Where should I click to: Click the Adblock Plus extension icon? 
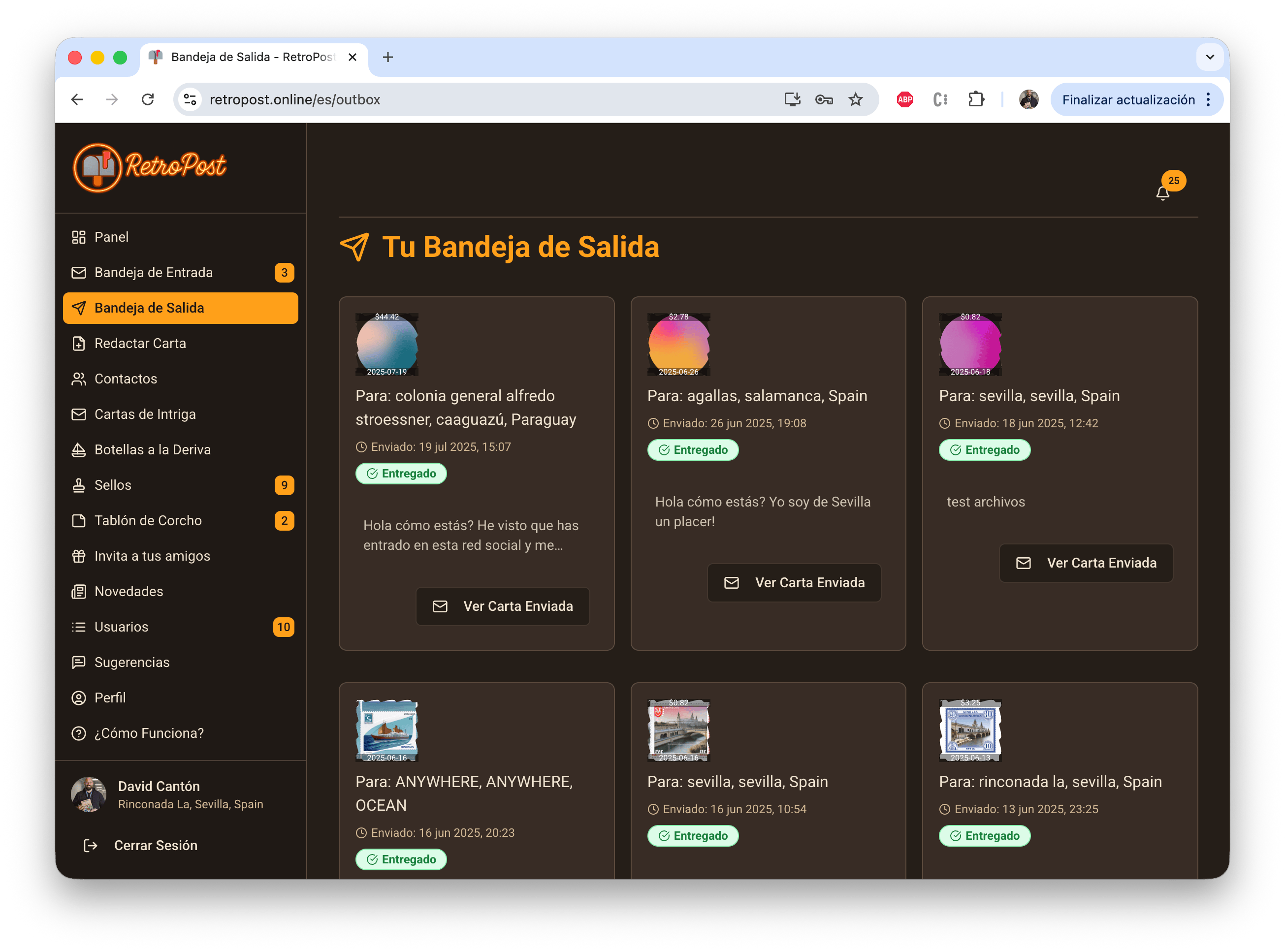click(x=905, y=100)
